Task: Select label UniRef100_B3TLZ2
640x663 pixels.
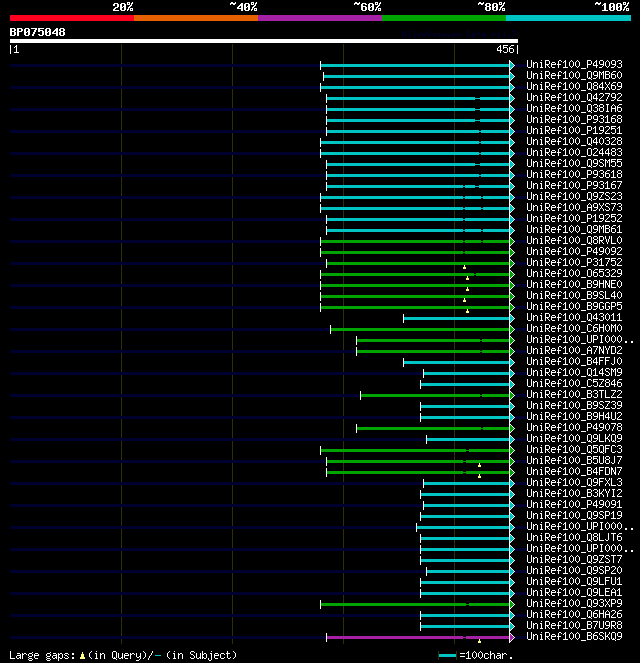Action: tap(574, 394)
